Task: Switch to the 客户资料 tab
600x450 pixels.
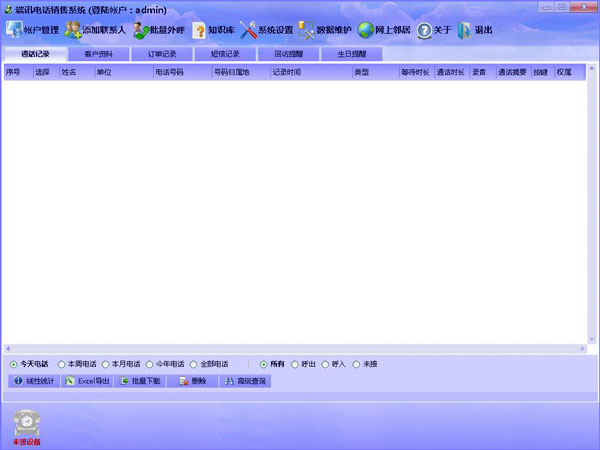Action: coord(98,54)
